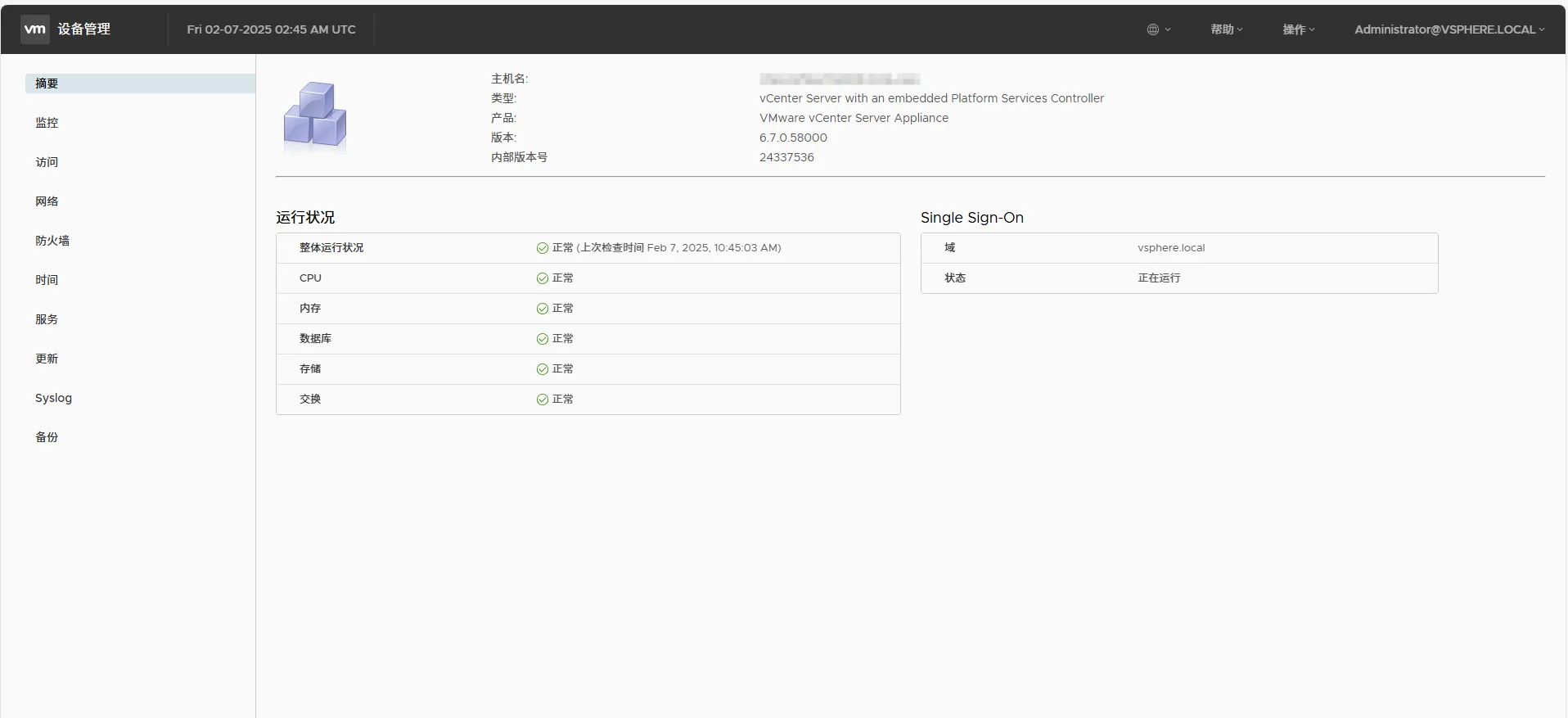Click the Single Sign-On section heading

click(x=972, y=218)
